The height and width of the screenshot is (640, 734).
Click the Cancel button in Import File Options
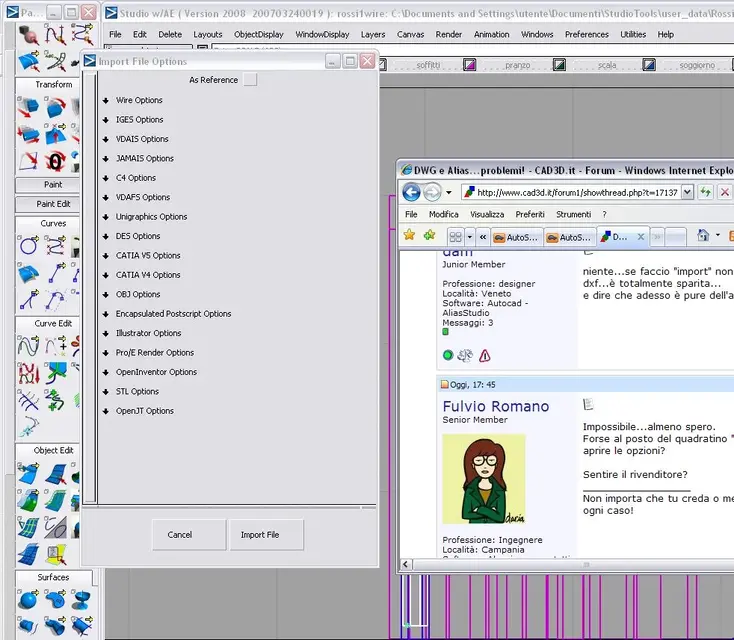[189, 535]
